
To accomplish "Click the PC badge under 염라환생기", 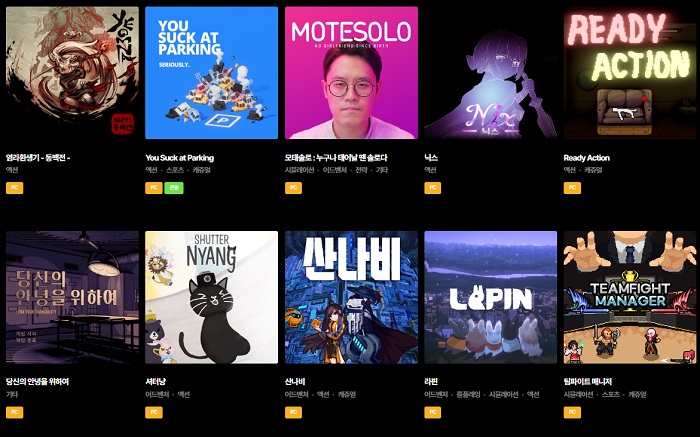I will click(x=14, y=188).
